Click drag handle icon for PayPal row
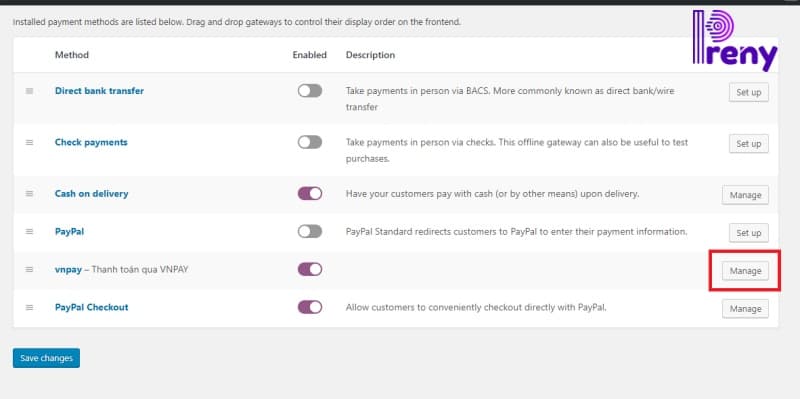The width and height of the screenshot is (800, 399). (x=30, y=232)
